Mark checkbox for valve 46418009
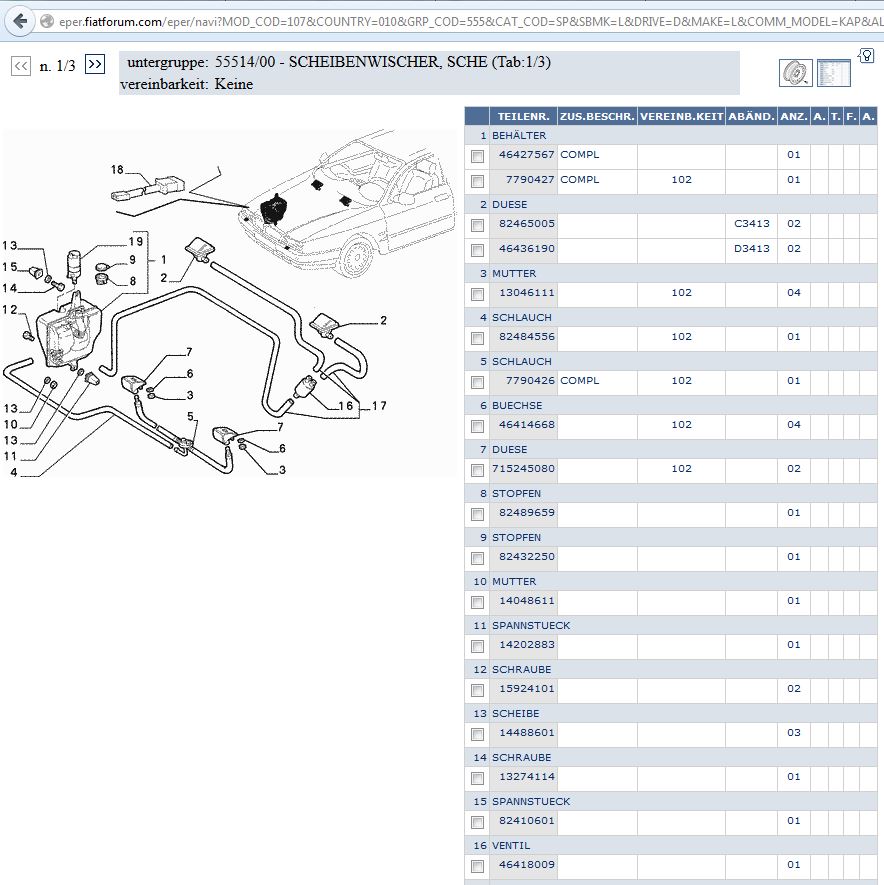The height and width of the screenshot is (885, 884). (x=478, y=866)
